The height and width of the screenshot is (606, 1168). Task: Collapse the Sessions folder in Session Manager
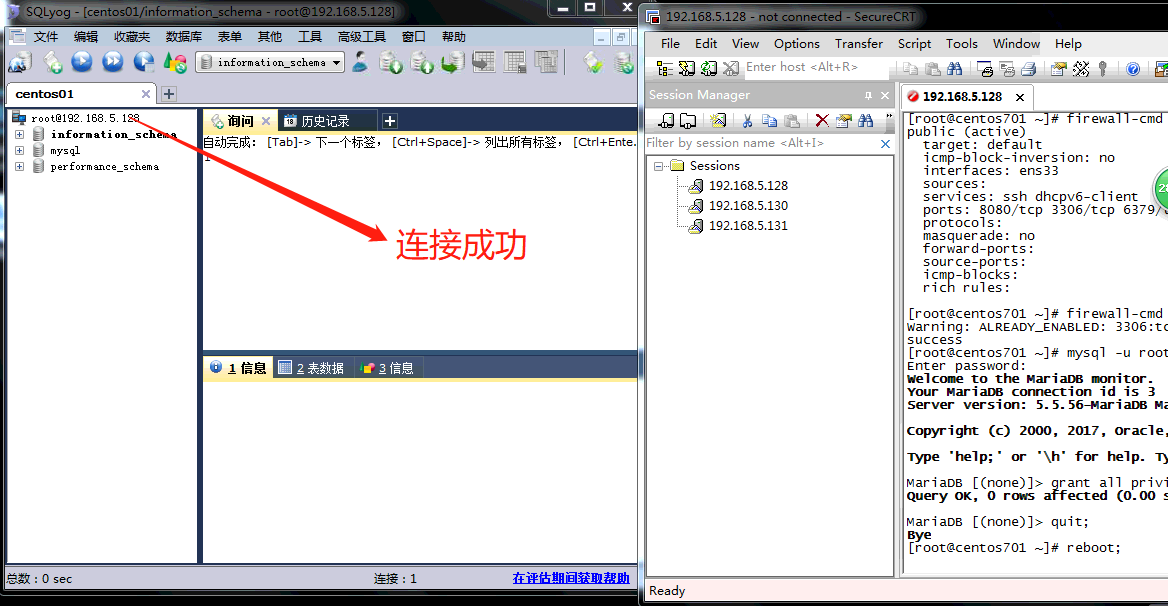[x=658, y=166]
